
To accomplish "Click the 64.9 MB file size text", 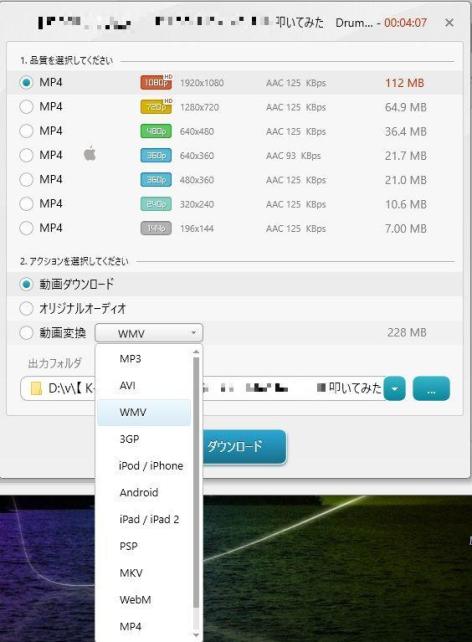I will [406, 107].
